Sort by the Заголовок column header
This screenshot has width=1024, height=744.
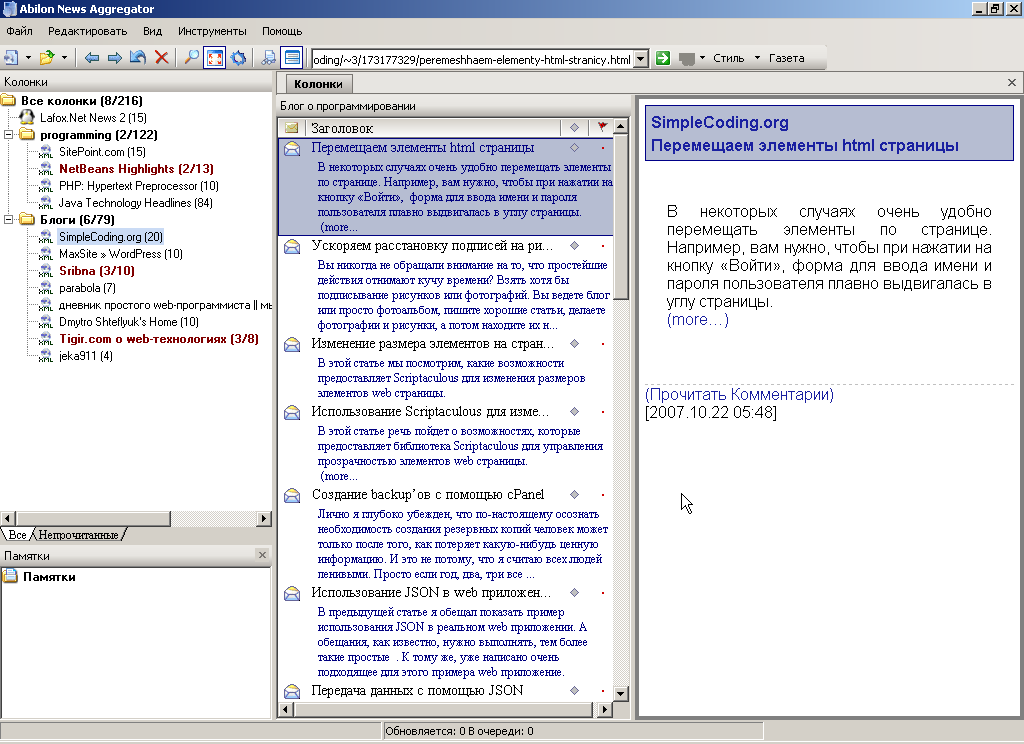[x=433, y=128]
